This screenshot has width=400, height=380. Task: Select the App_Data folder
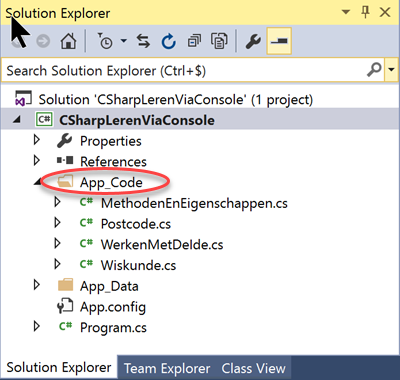click(109, 286)
